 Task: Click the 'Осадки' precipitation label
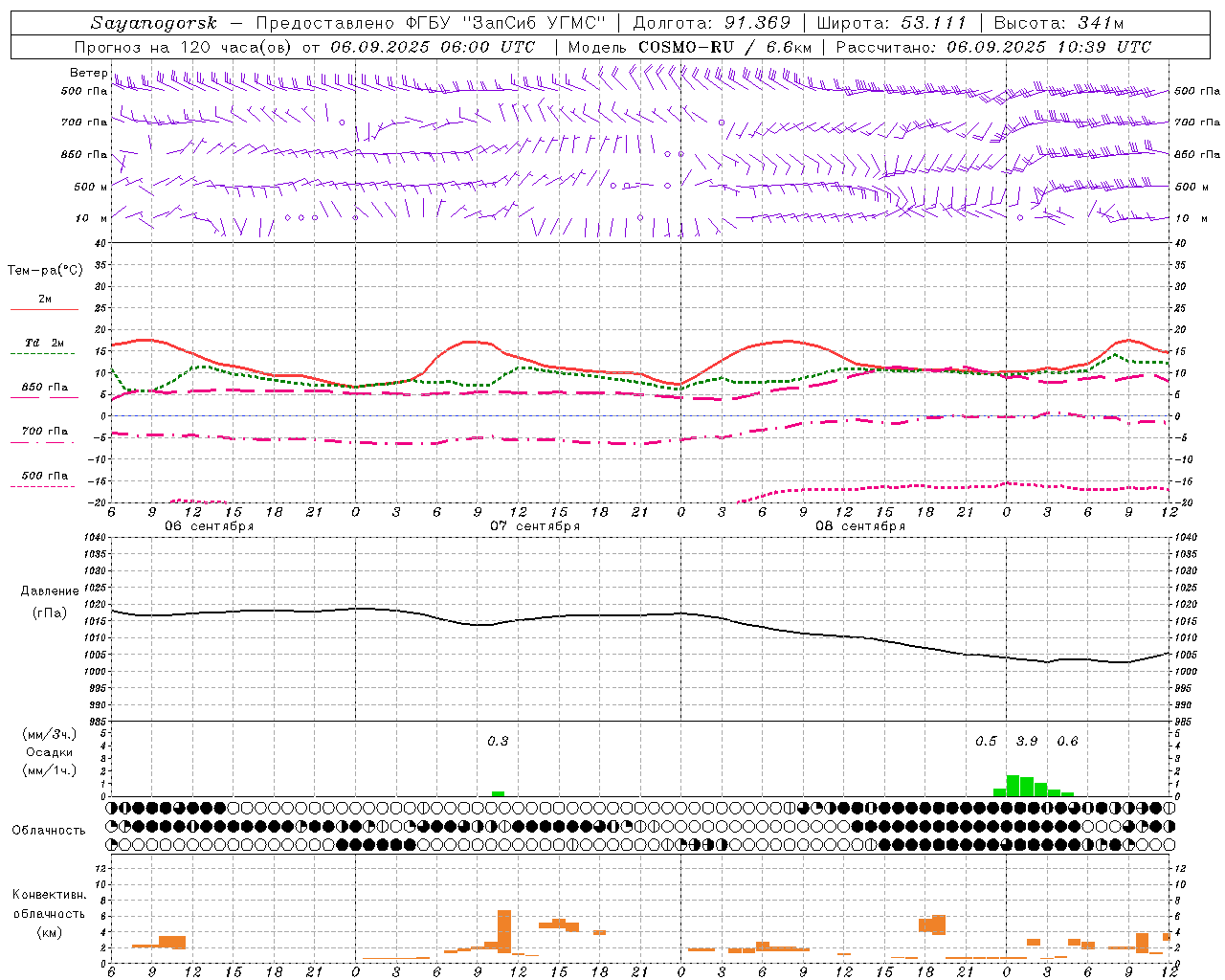pos(49,752)
